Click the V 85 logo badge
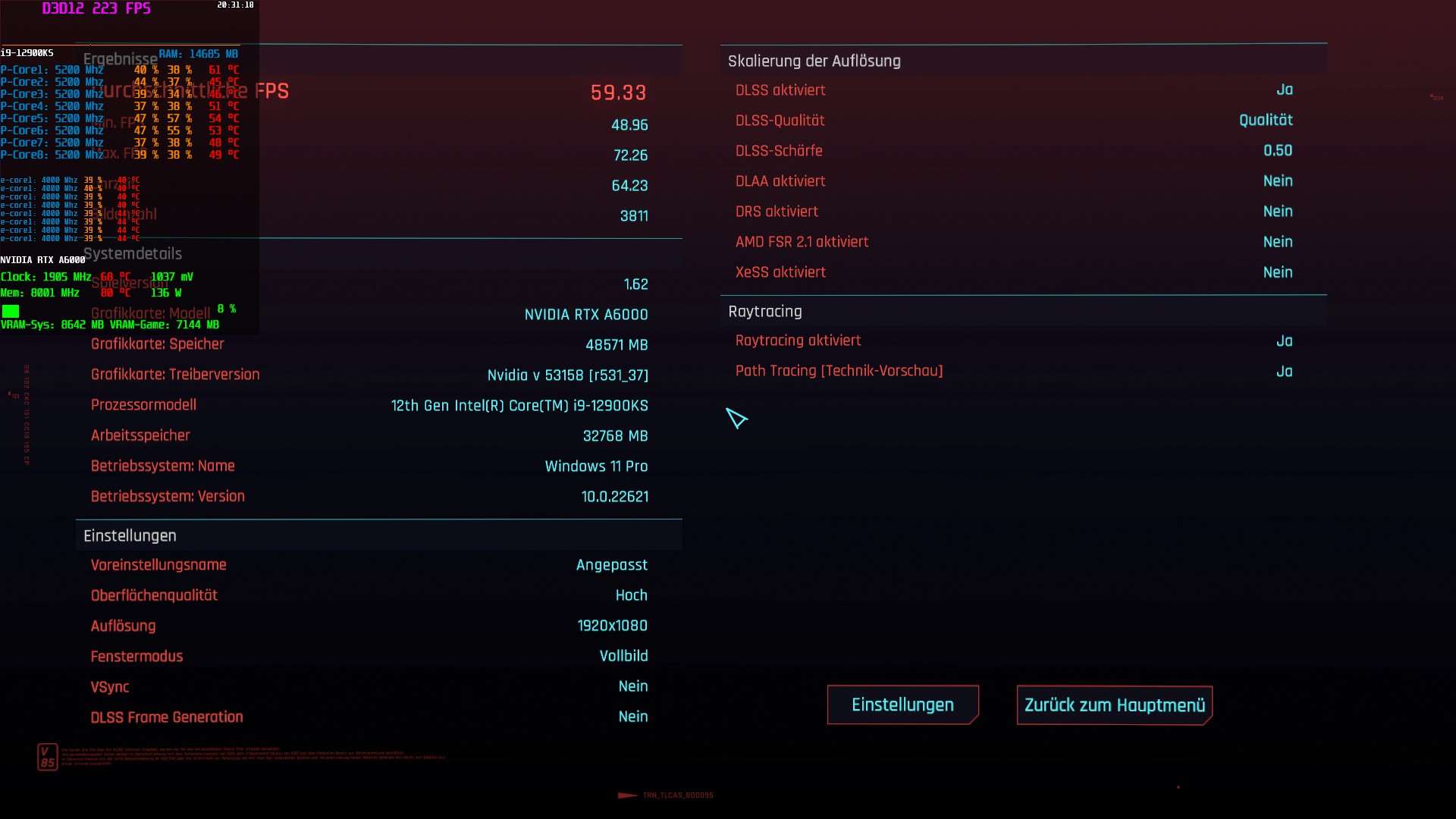Image resolution: width=1456 pixels, height=819 pixels. click(47, 757)
